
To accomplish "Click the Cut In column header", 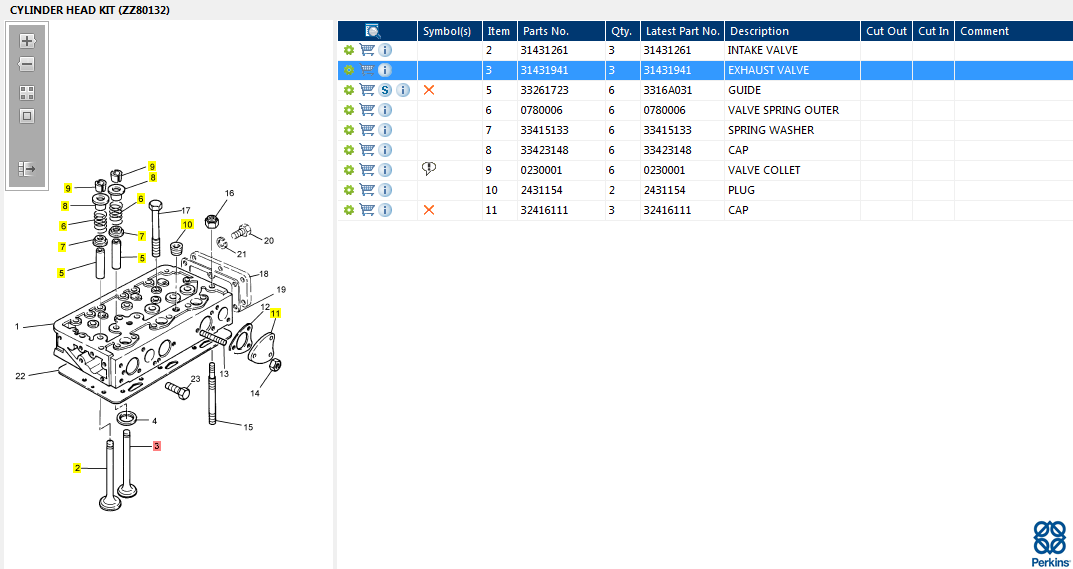I will click(x=933, y=31).
